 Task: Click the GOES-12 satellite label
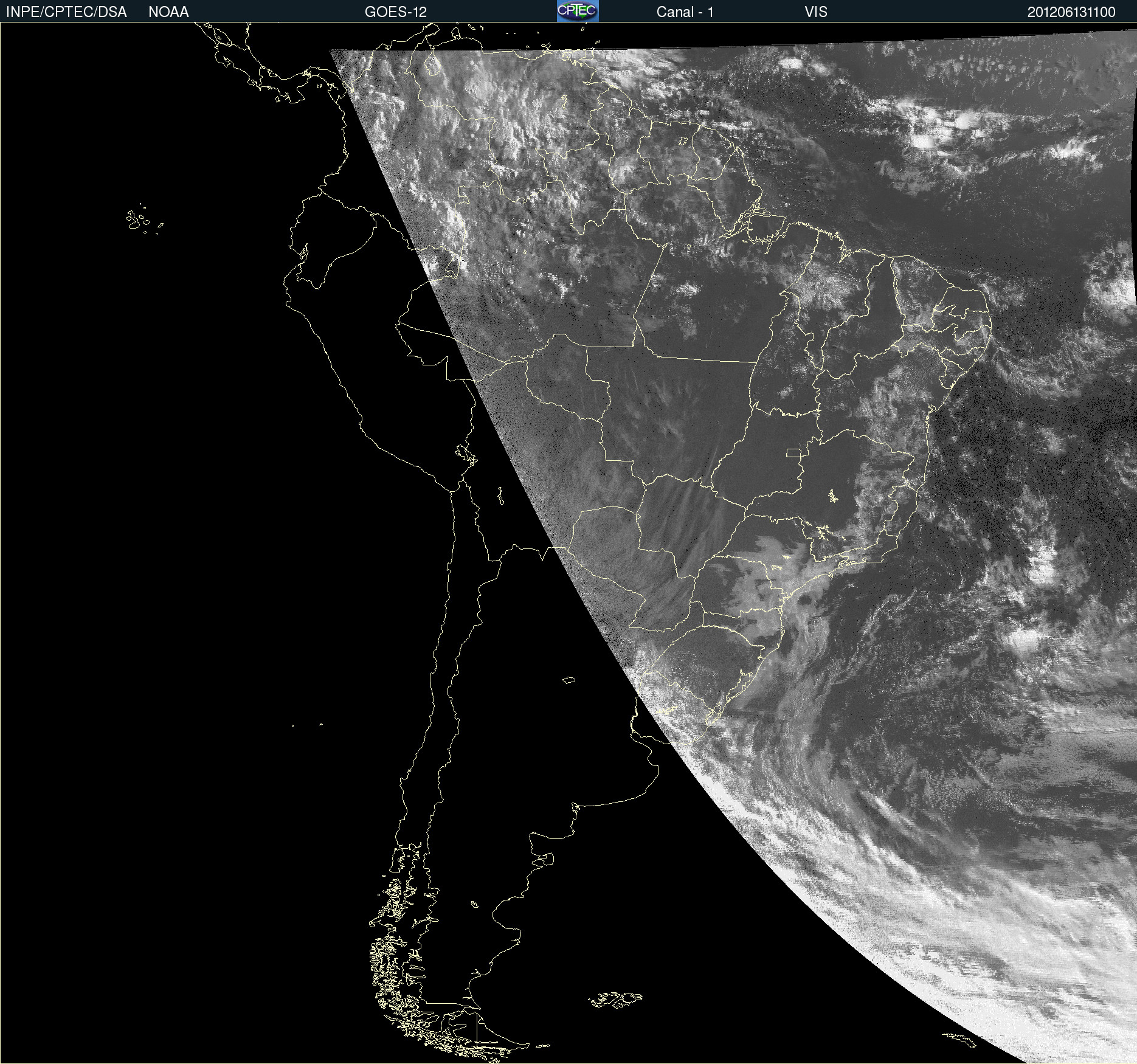[396, 12]
